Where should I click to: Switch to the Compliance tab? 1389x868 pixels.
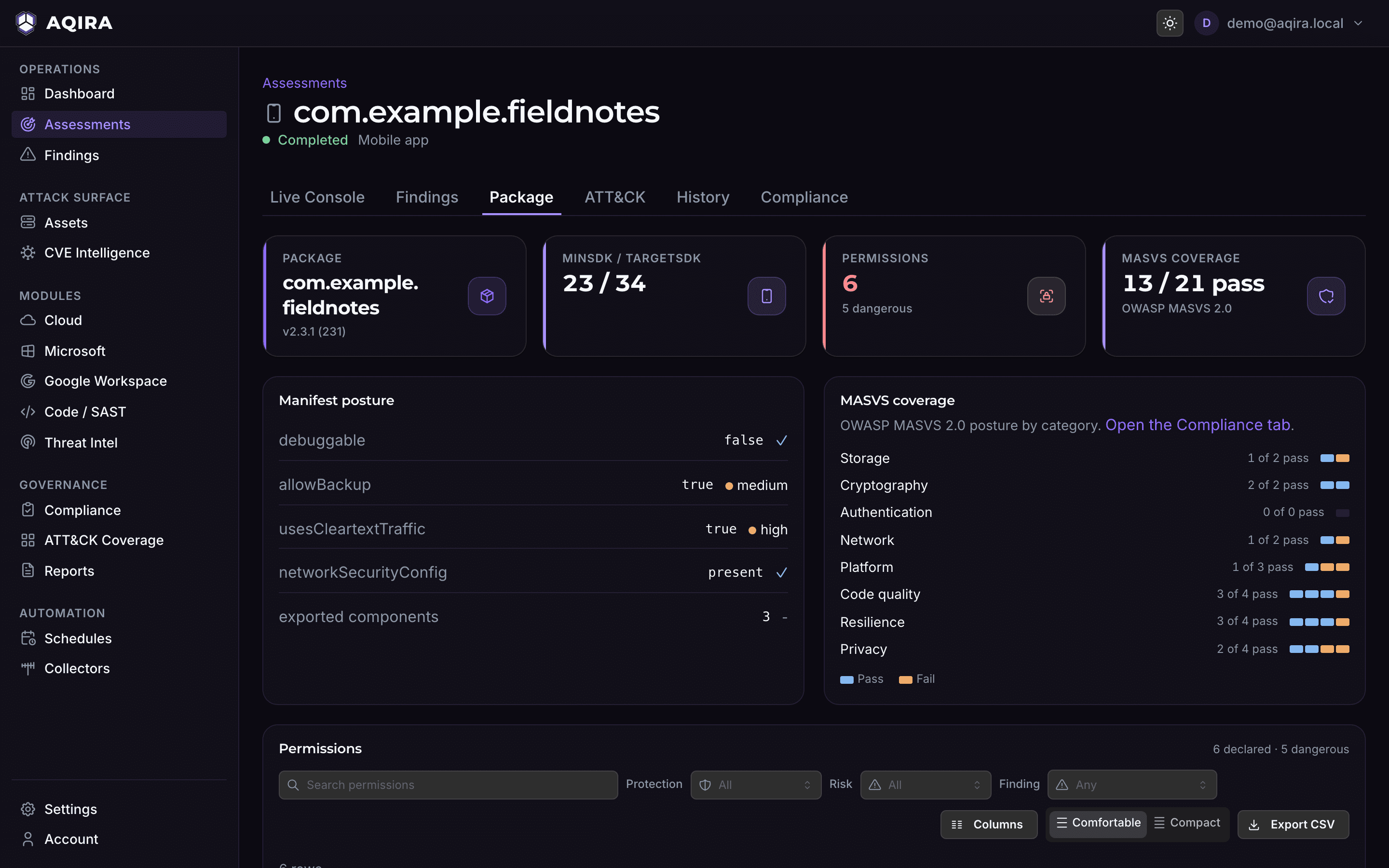click(803, 198)
